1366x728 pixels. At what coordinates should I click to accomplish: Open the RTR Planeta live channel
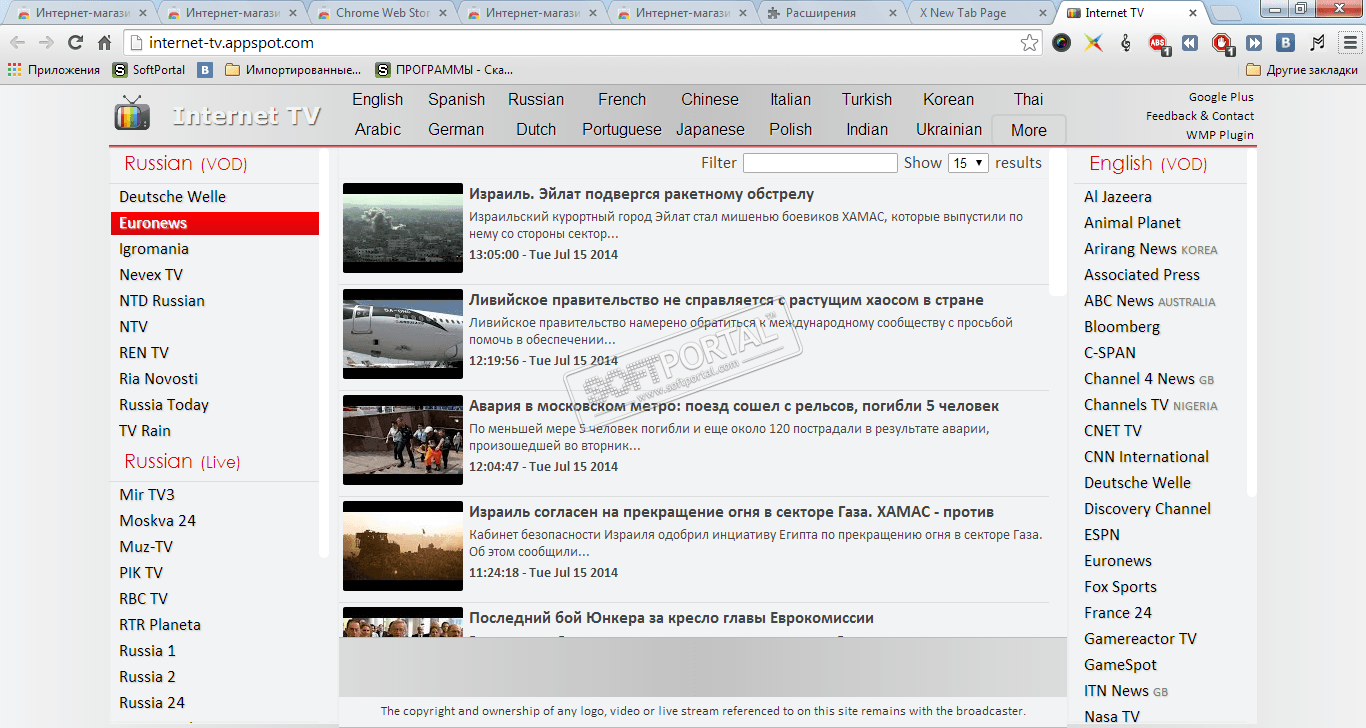160,625
